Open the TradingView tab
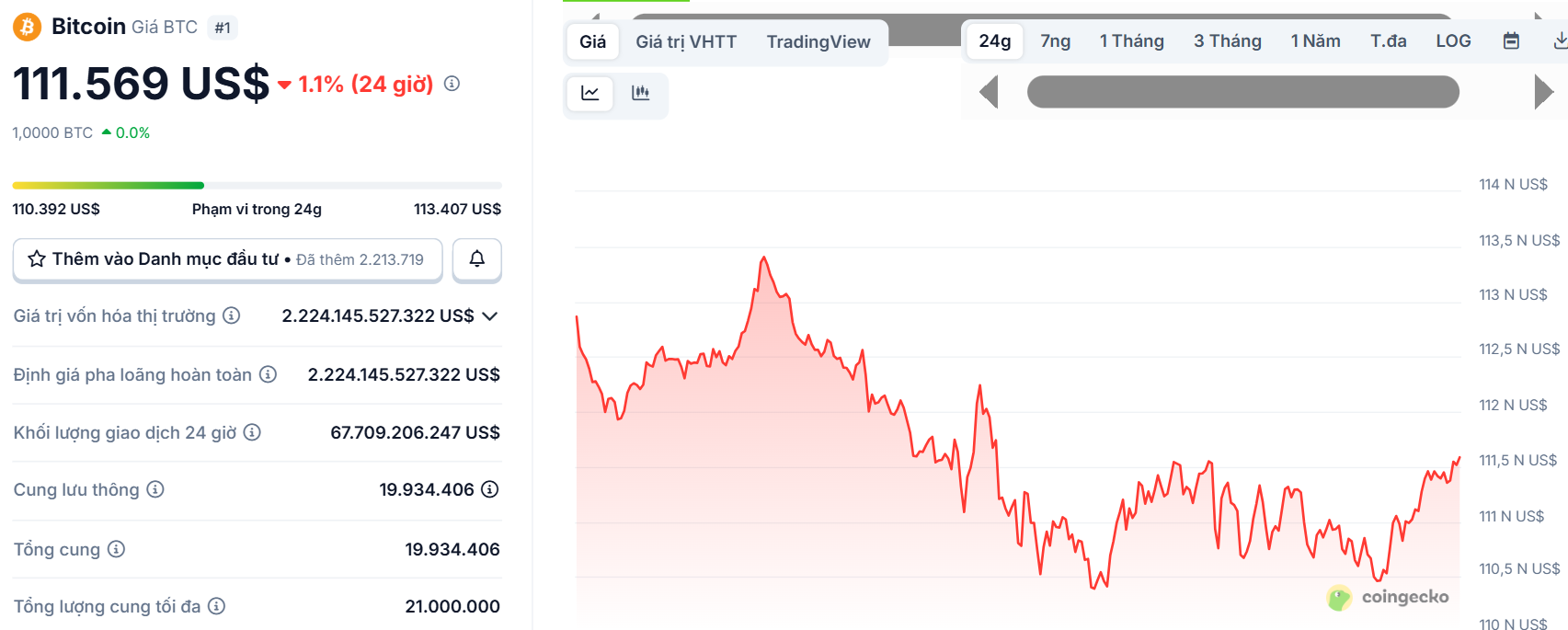 point(818,40)
